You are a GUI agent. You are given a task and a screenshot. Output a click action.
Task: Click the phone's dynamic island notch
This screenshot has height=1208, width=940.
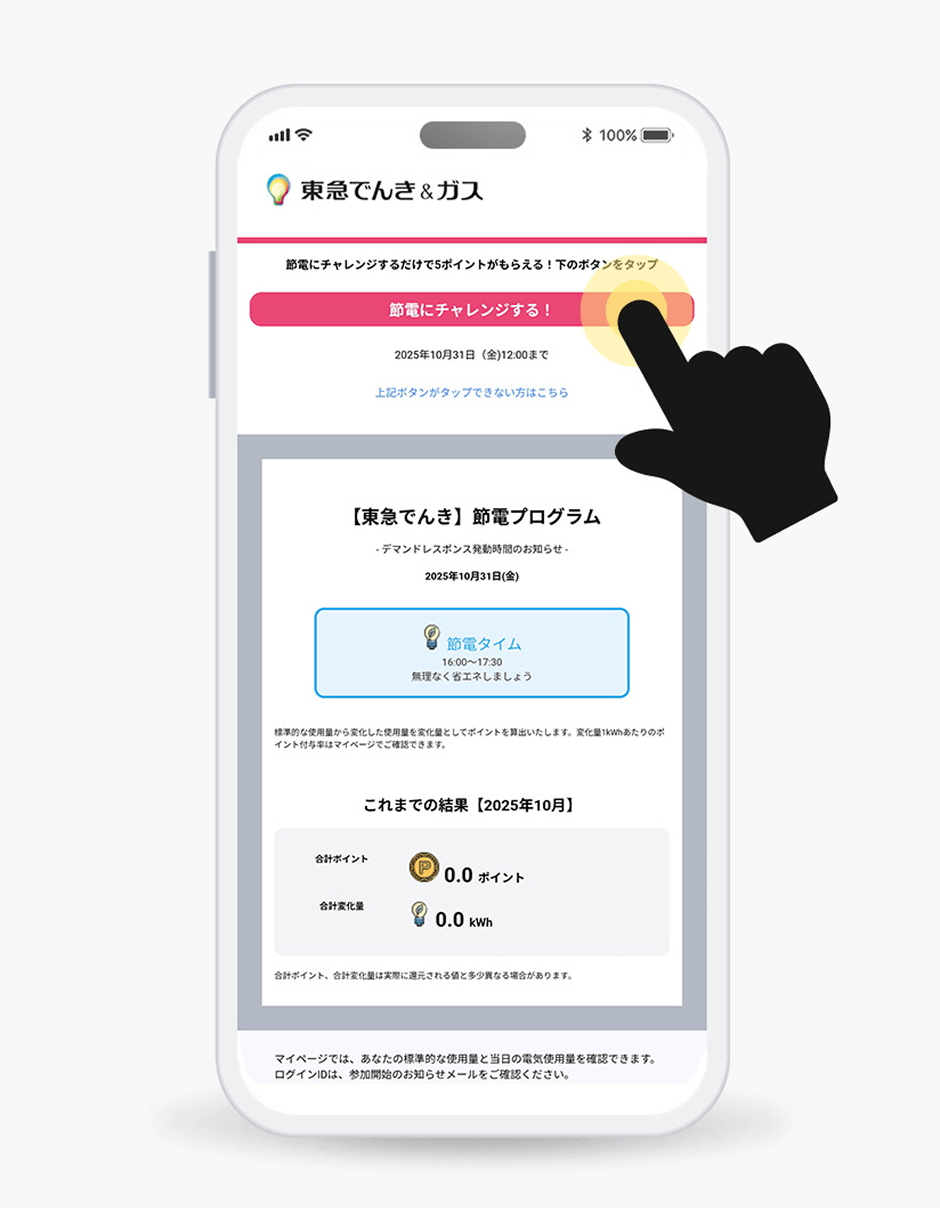point(472,135)
